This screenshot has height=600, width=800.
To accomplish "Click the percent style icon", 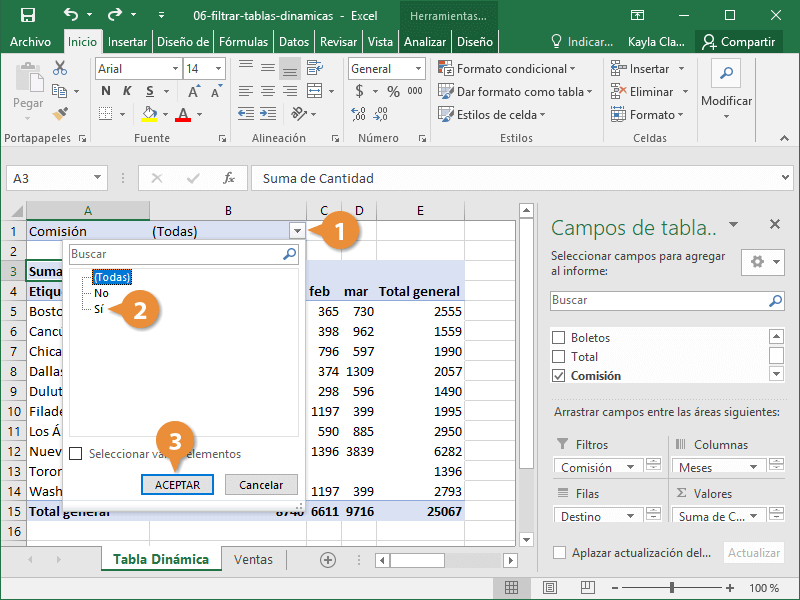I will pos(393,91).
